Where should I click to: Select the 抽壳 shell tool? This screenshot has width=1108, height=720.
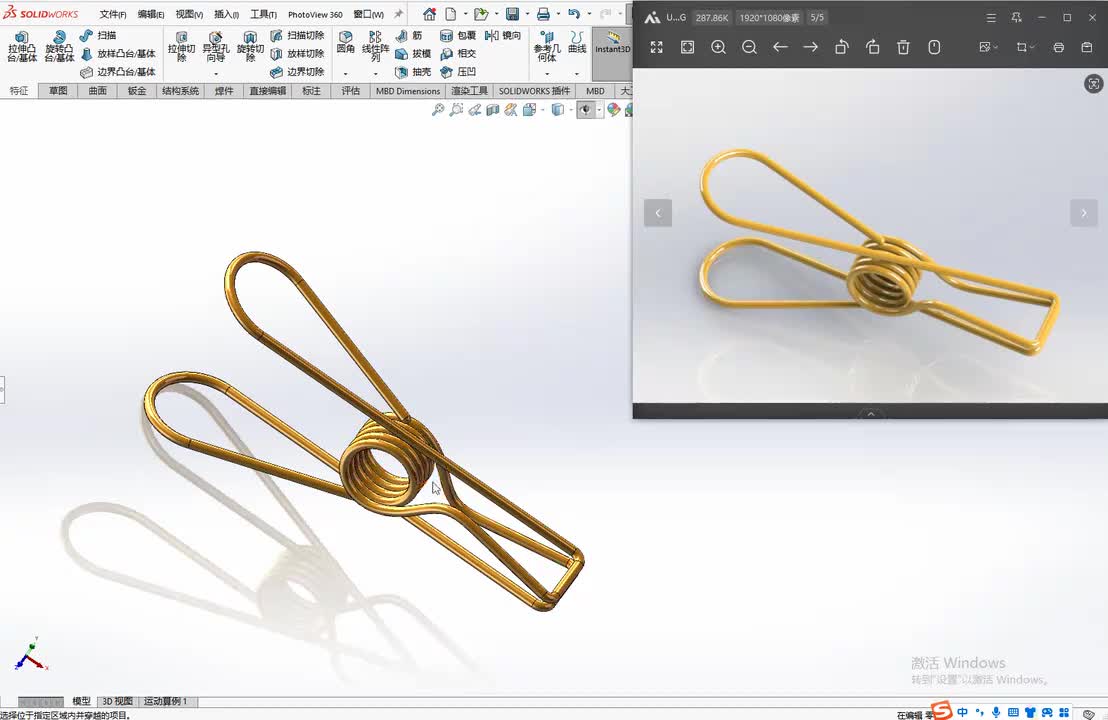(x=413, y=72)
